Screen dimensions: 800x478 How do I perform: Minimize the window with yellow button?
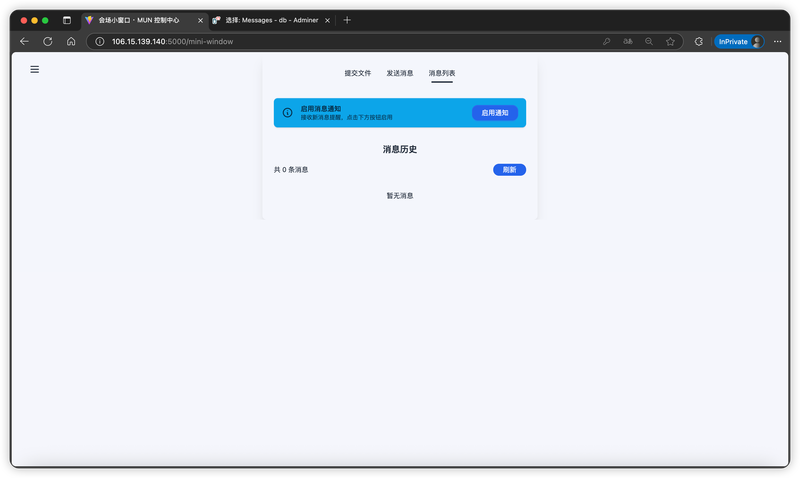point(34,20)
